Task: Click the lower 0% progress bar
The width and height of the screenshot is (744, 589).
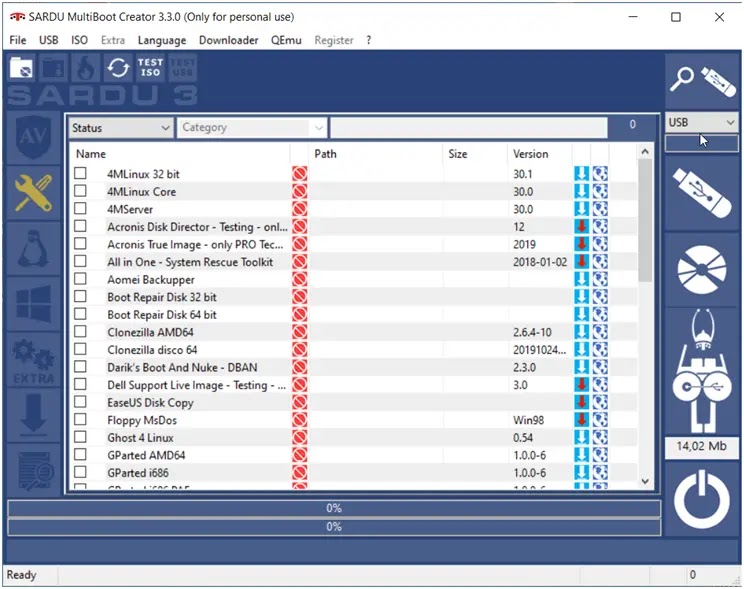Action: [x=334, y=526]
